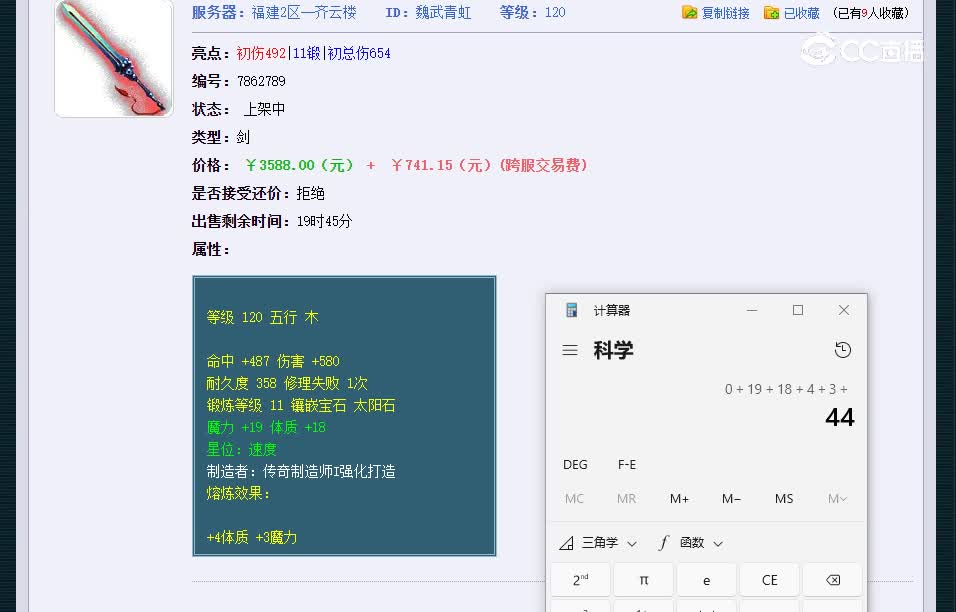Click the line 耐久度 358 修理失败 1次

[x=287, y=383]
